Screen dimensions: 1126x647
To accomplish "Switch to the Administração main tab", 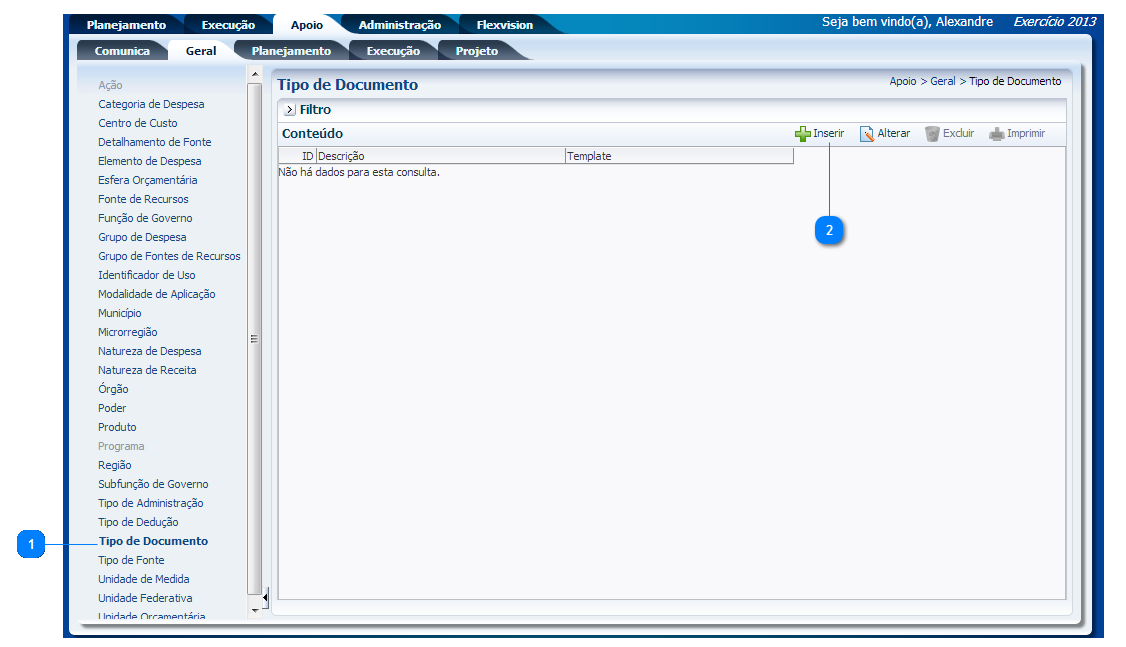I will click(x=399, y=25).
